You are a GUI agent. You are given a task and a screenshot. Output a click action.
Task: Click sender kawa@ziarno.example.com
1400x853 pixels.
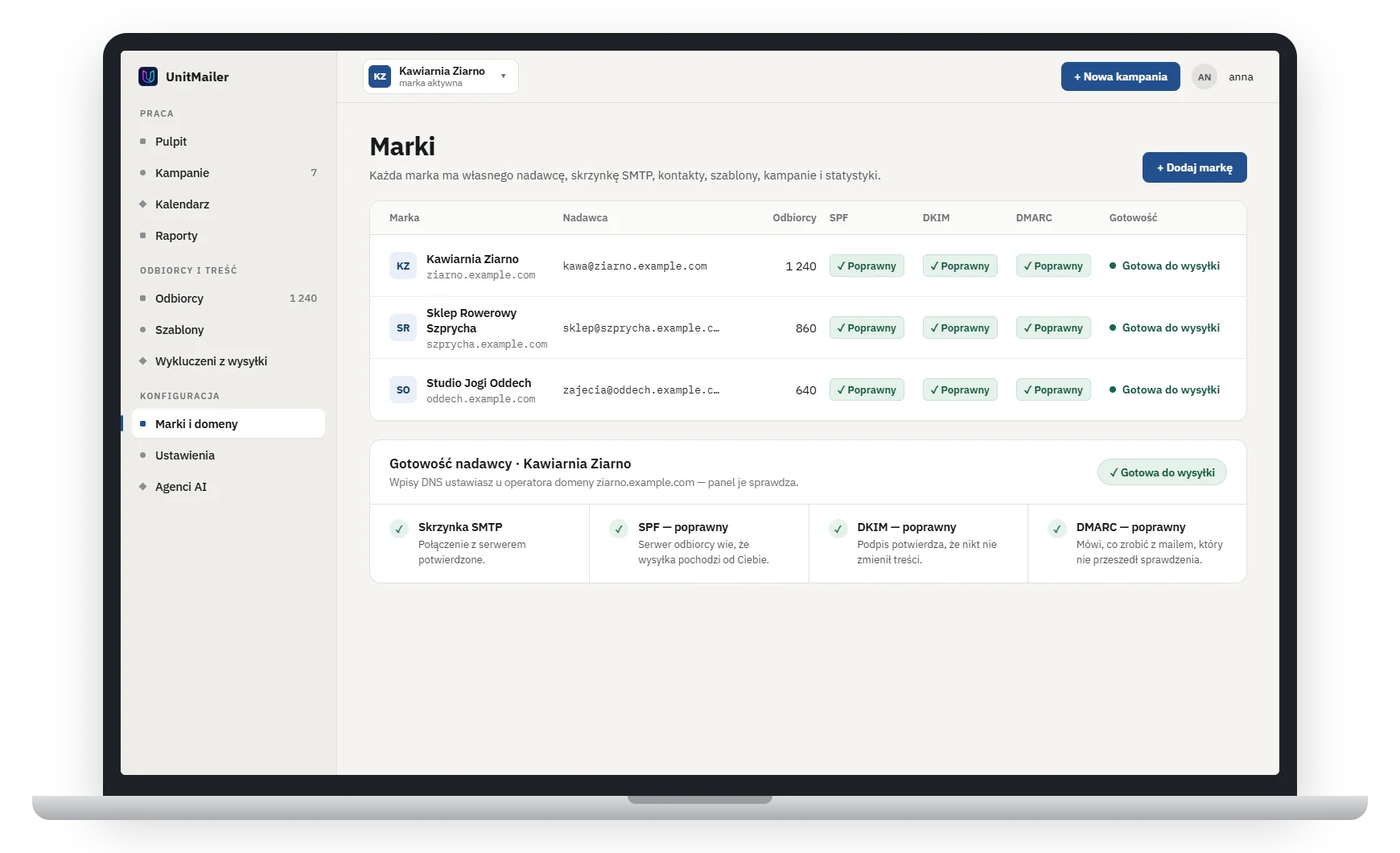click(635, 266)
